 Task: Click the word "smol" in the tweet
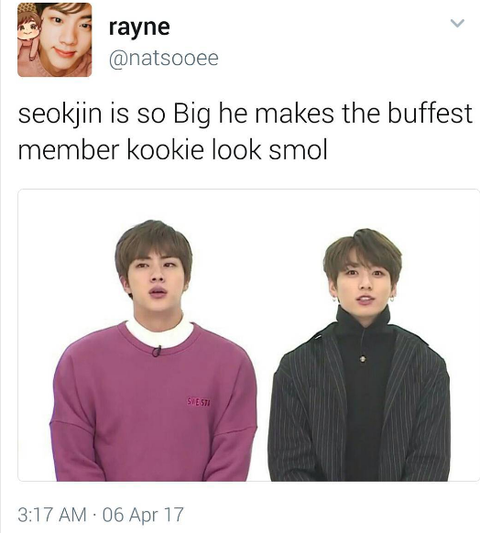(298, 149)
